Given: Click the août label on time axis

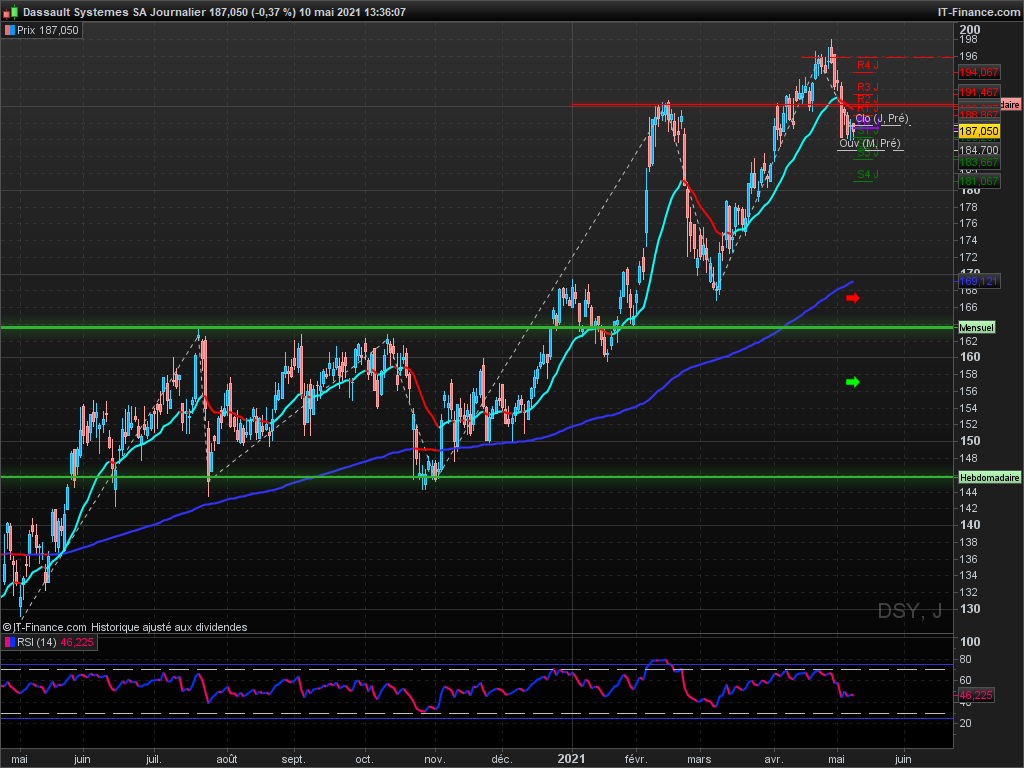Looking at the screenshot, I should click(x=227, y=759).
